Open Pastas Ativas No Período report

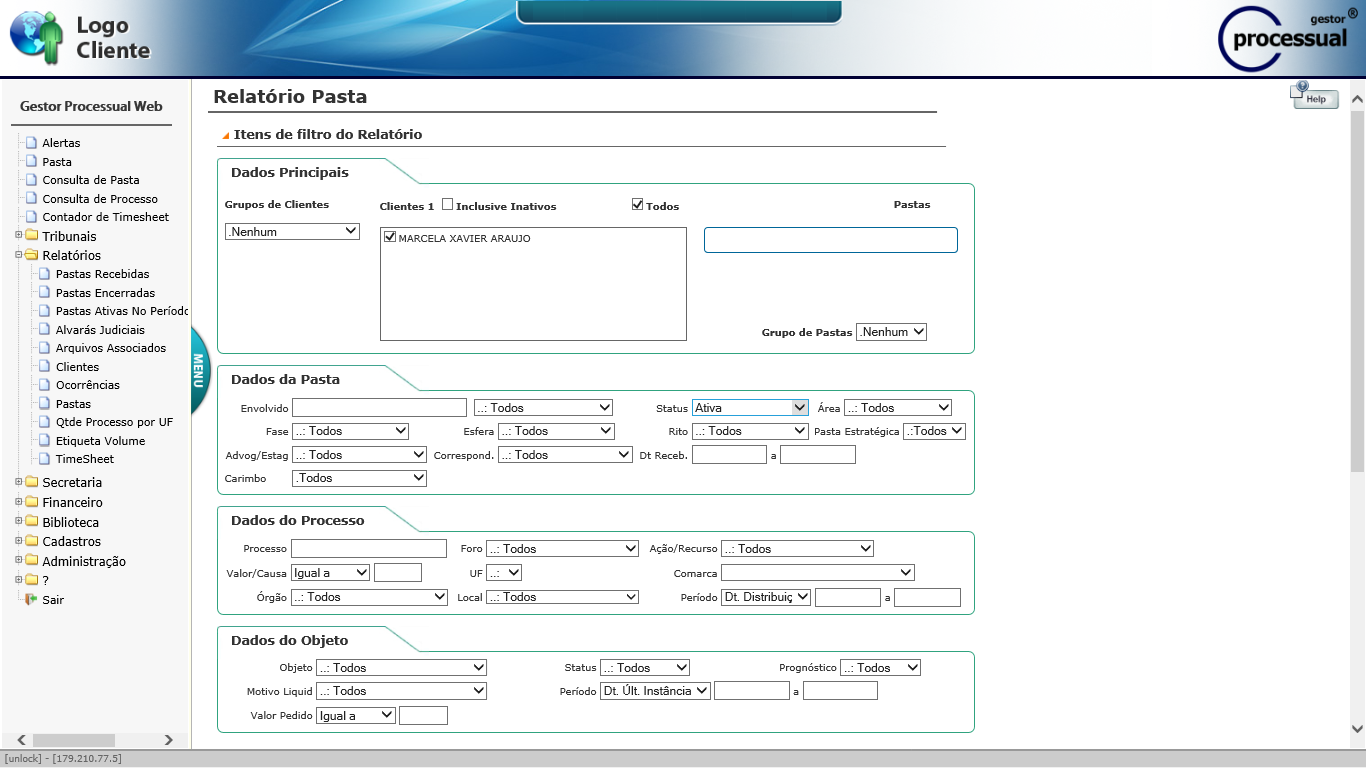[122, 311]
